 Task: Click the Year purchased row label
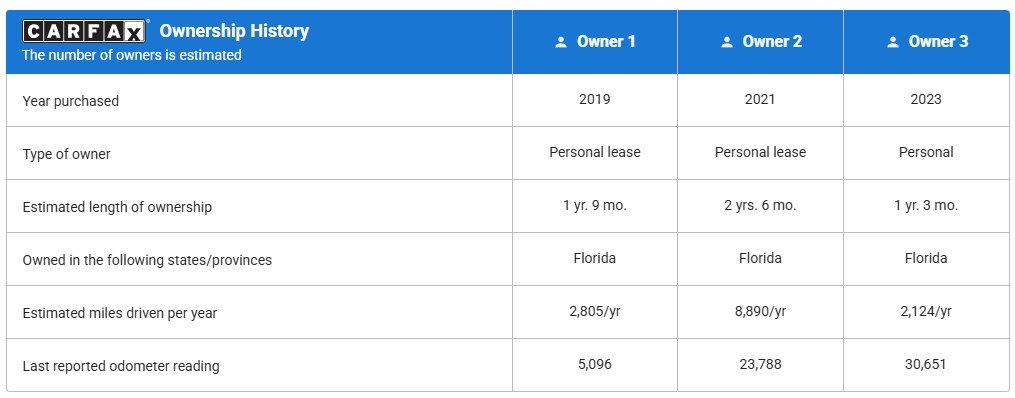pos(71,101)
